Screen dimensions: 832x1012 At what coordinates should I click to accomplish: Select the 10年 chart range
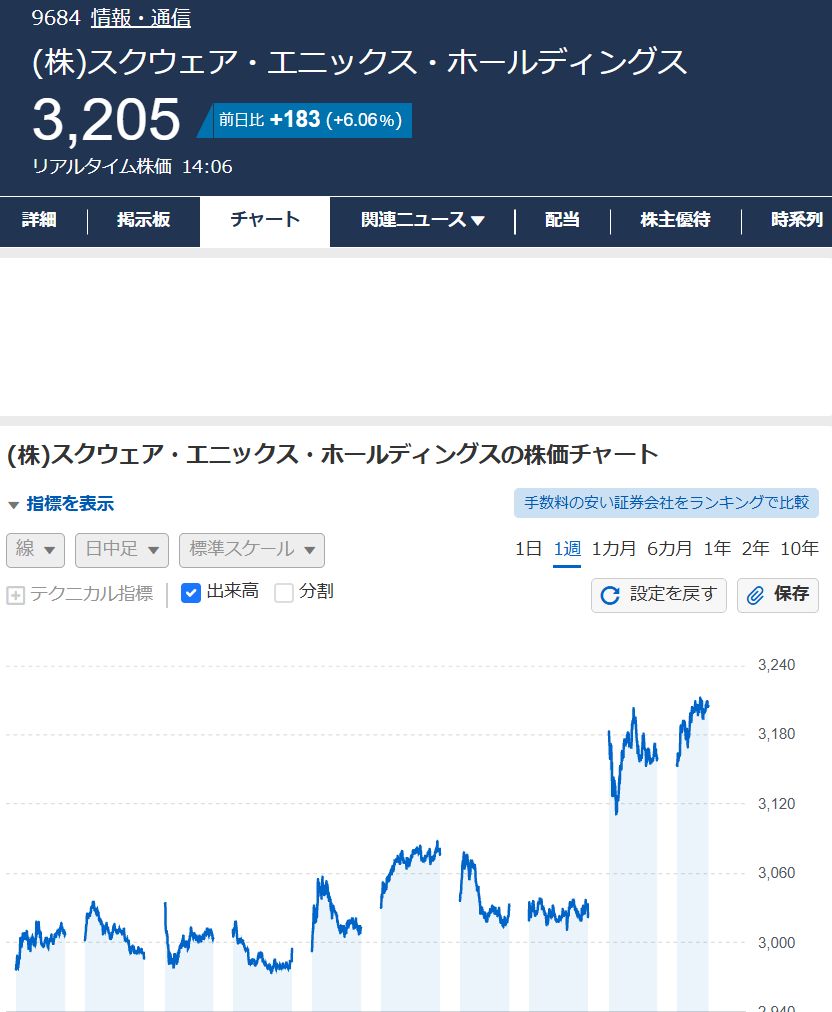[x=799, y=549]
